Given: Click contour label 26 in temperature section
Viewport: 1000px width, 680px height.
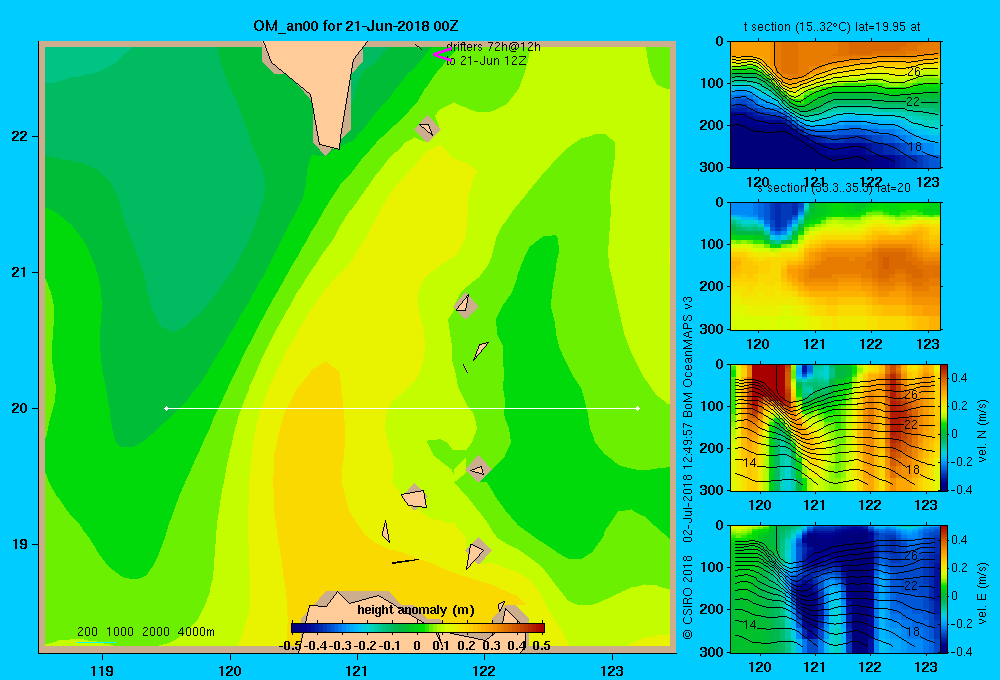Looking at the screenshot, I should click(914, 71).
